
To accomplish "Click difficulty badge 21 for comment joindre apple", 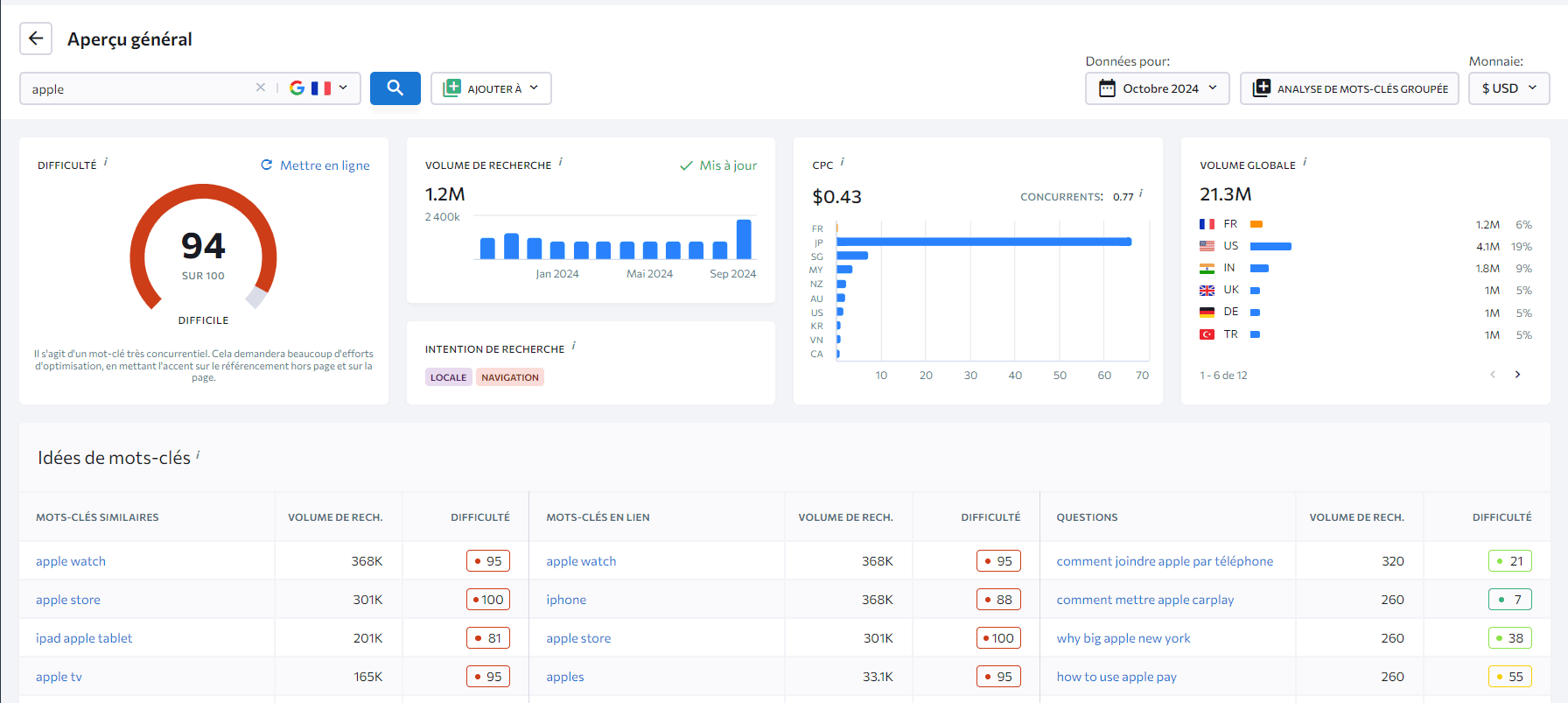I will [1510, 561].
